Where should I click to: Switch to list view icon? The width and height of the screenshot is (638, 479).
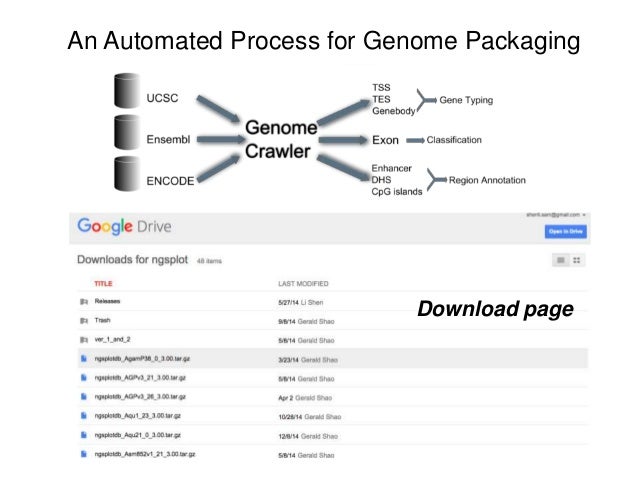click(x=562, y=260)
